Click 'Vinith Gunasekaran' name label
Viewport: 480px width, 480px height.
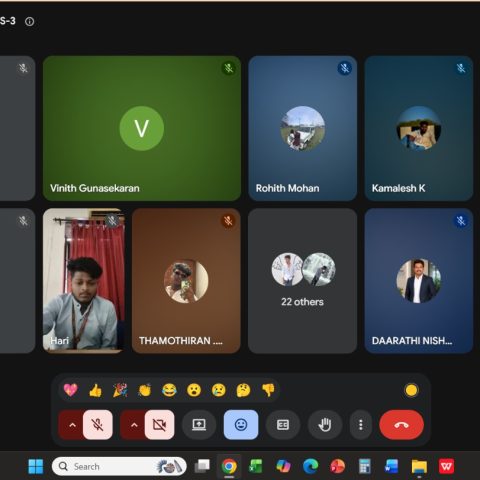point(95,188)
